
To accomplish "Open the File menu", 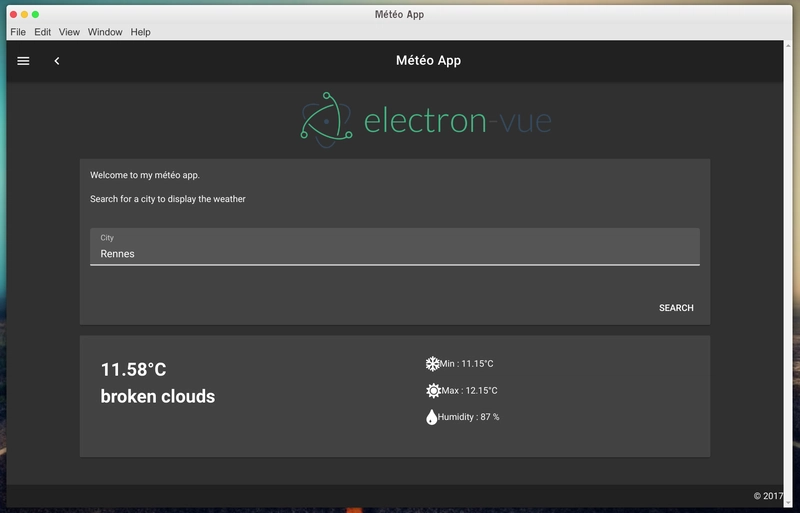I will click(18, 32).
